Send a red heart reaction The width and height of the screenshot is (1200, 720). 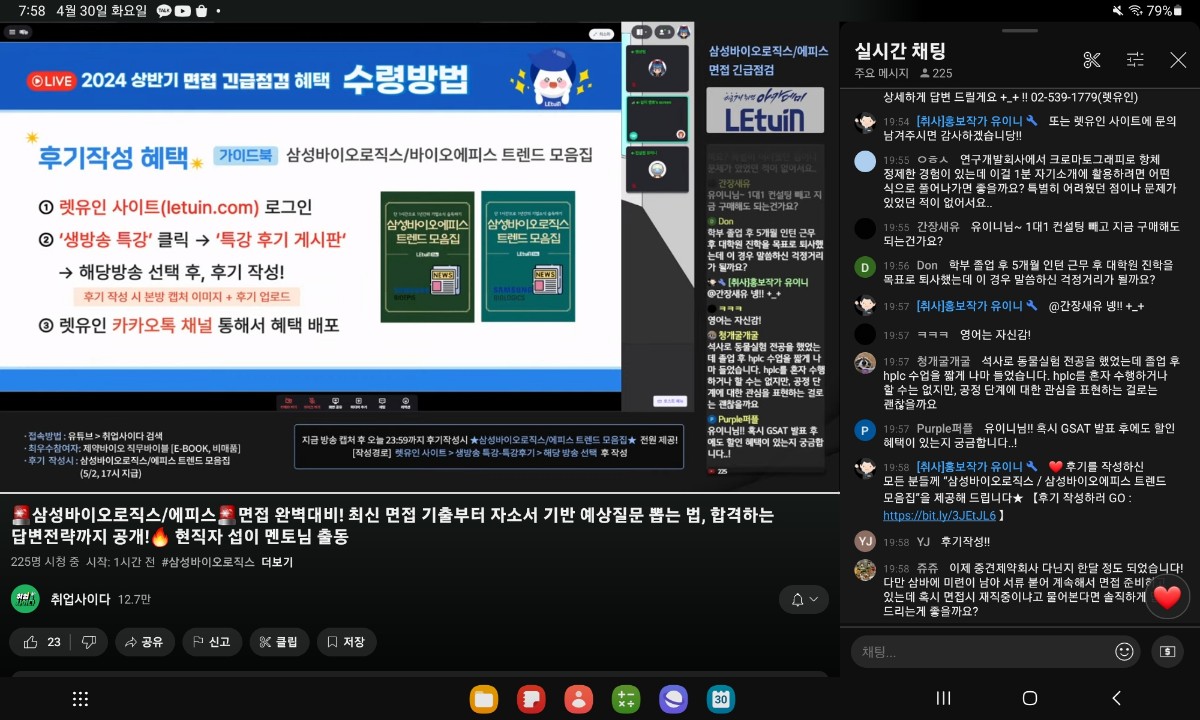[1166, 597]
